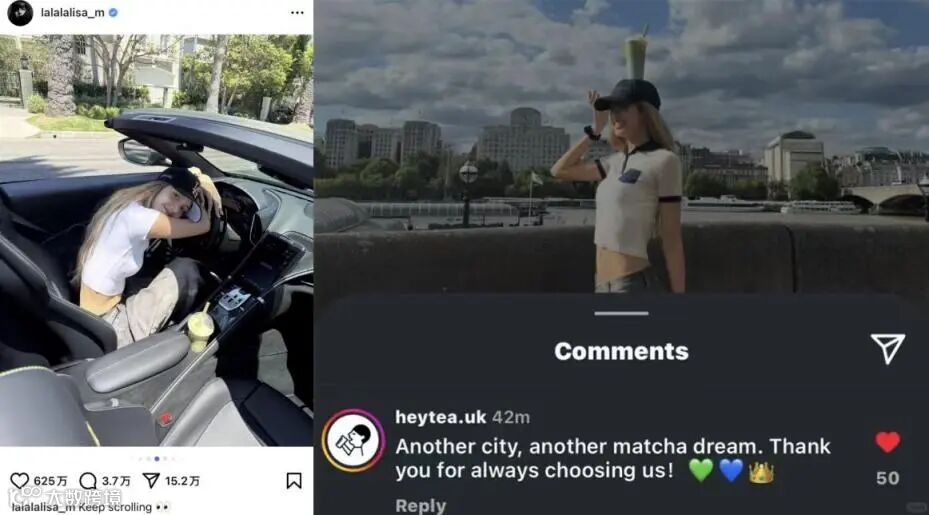Viewport: 929px width, 515px height.
Task: Share the post using paper plane icon
Action: [152, 481]
